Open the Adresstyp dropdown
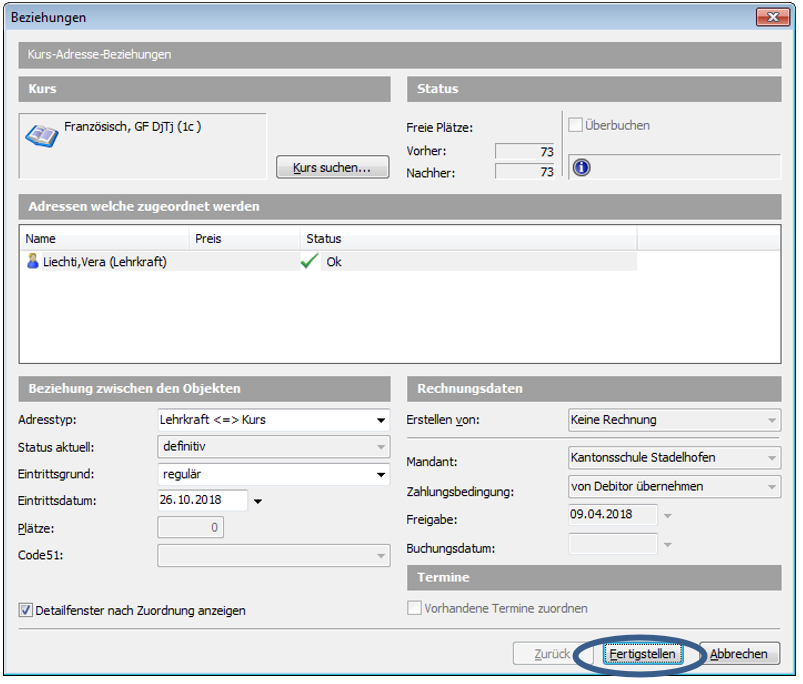The image size is (803, 684). pos(381,420)
